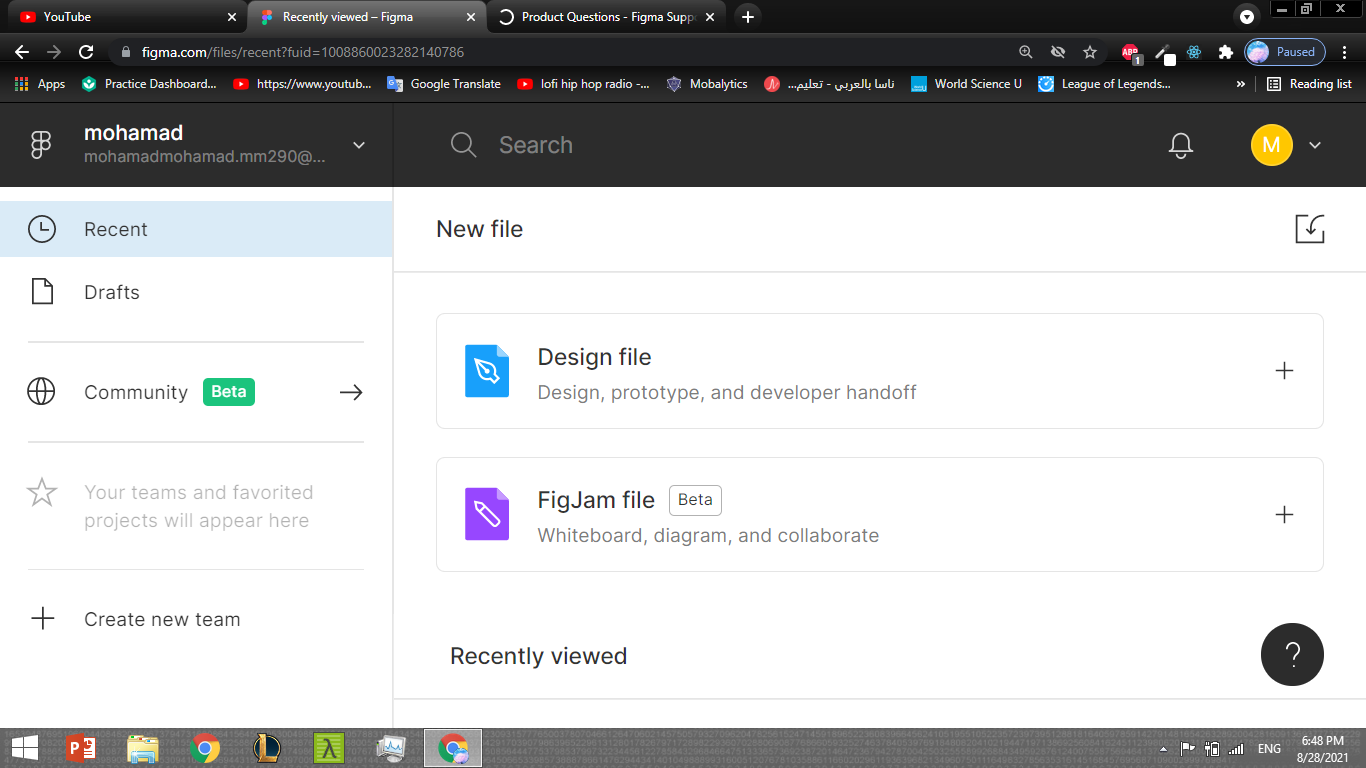
Task: Open PowerPoint from the taskbar
Action: click(80, 748)
